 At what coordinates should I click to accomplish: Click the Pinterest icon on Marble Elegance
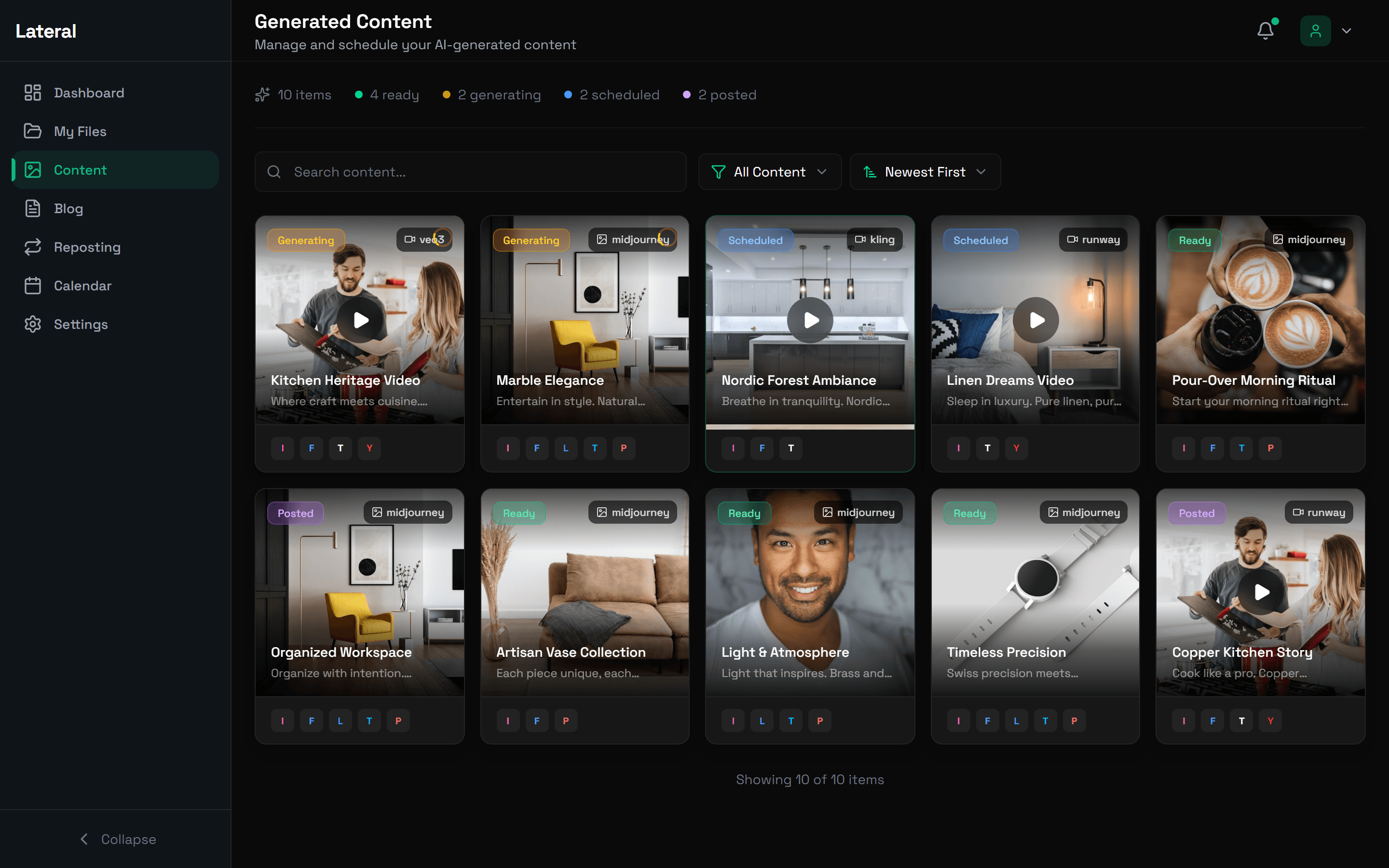pos(624,448)
